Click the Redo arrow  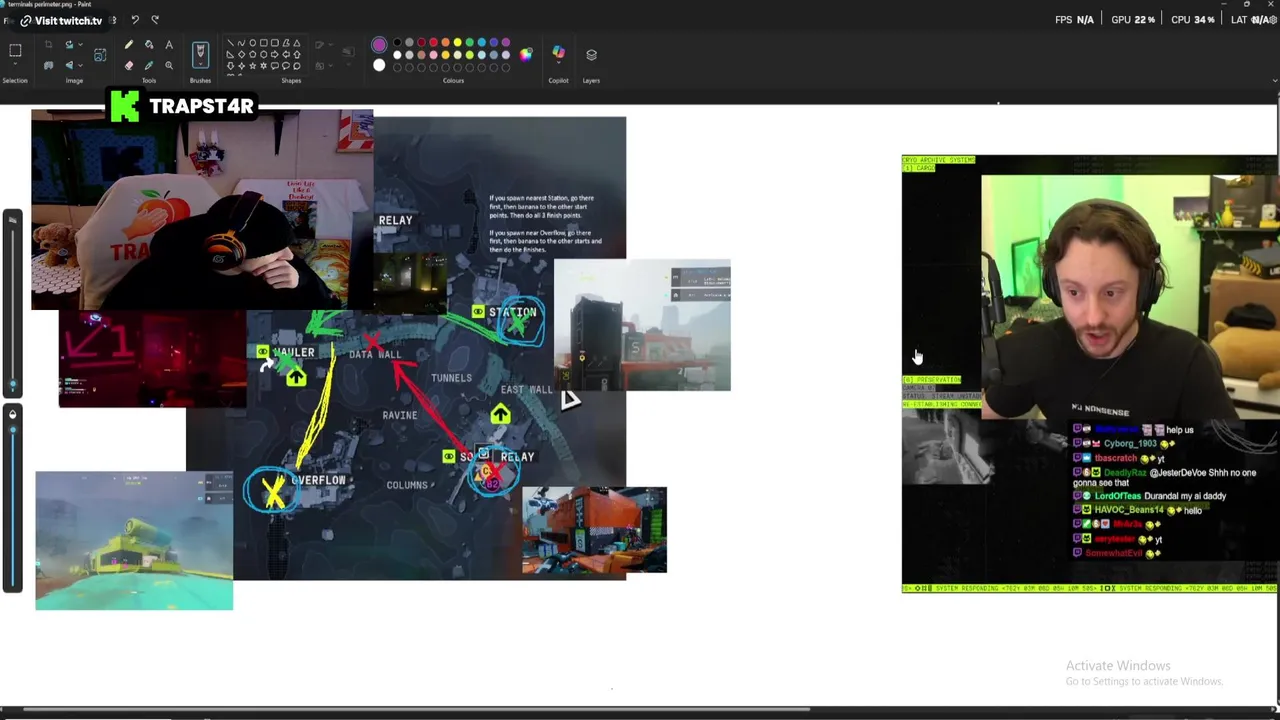155,20
